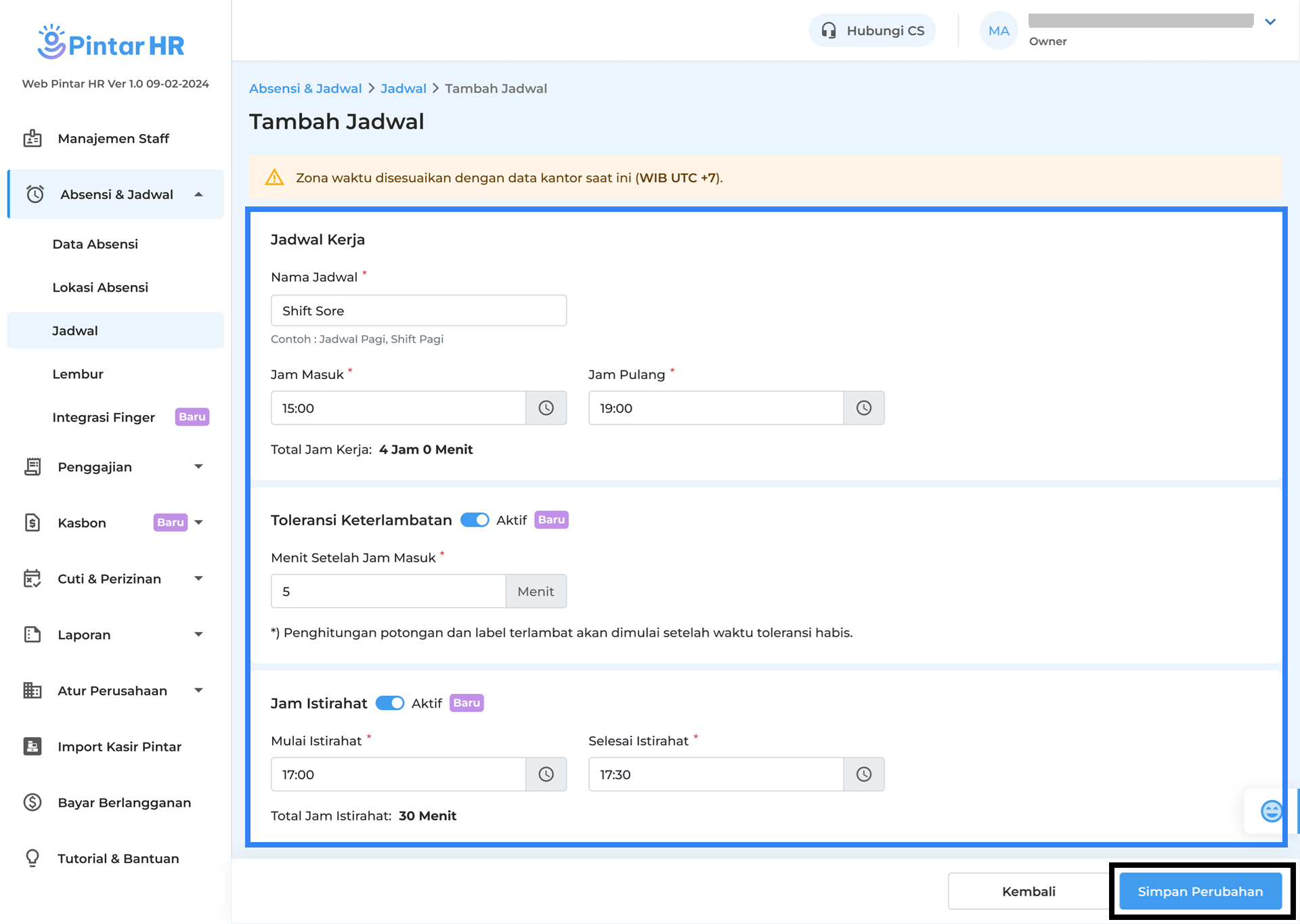Turn off the Jam Istirahat toggle
Image resolution: width=1300 pixels, height=924 pixels.
pyautogui.click(x=390, y=703)
